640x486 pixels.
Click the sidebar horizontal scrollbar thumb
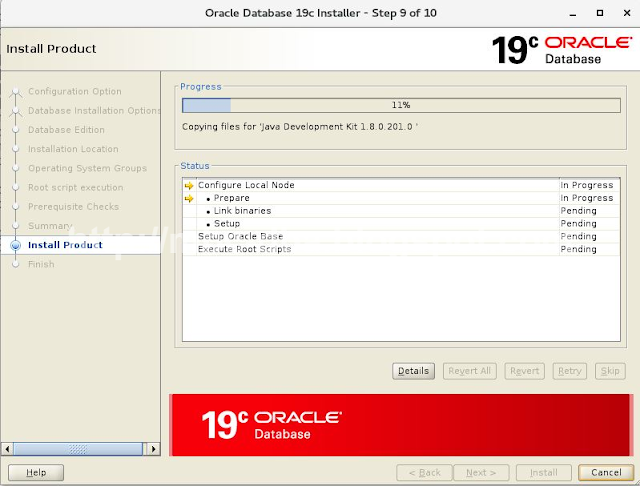coord(78,449)
